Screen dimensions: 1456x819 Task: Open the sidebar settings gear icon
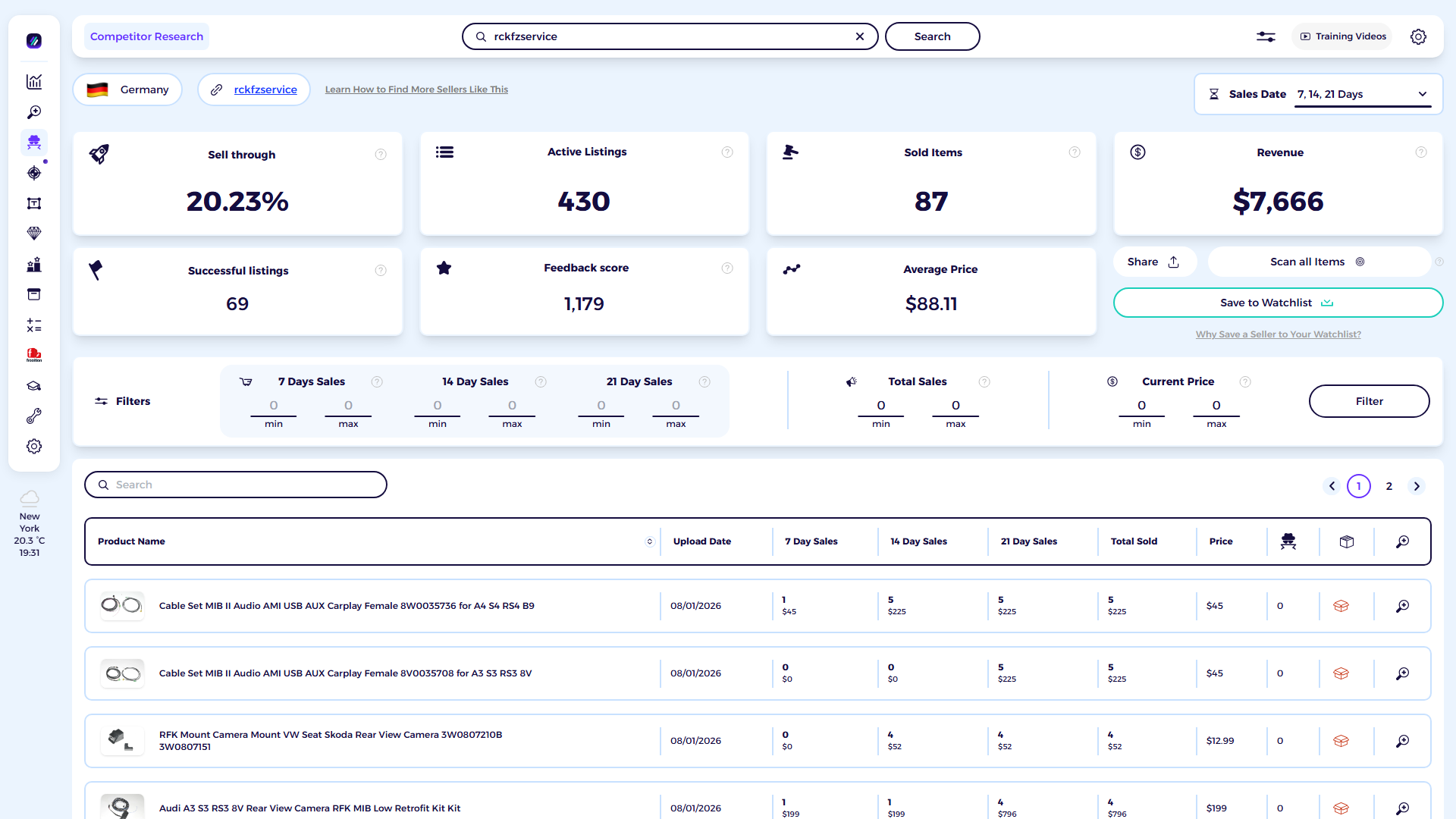click(x=34, y=447)
